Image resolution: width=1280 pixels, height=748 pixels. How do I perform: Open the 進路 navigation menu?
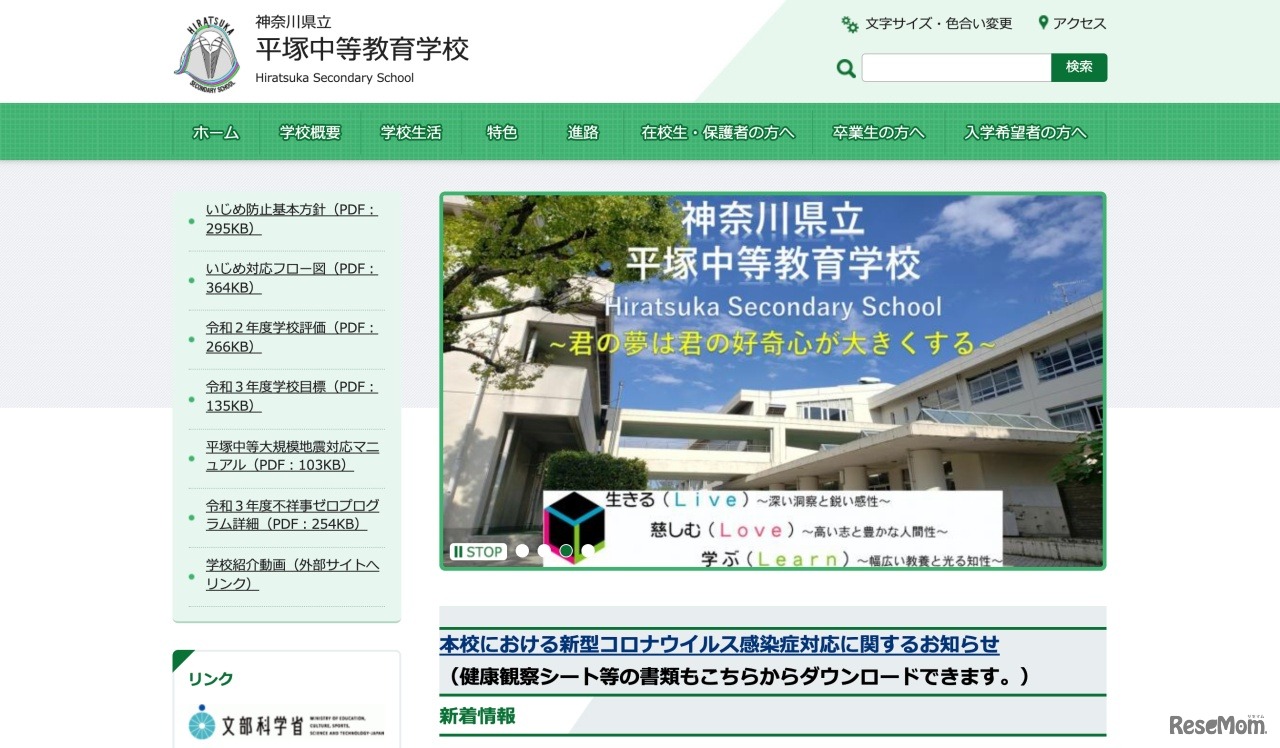(581, 131)
